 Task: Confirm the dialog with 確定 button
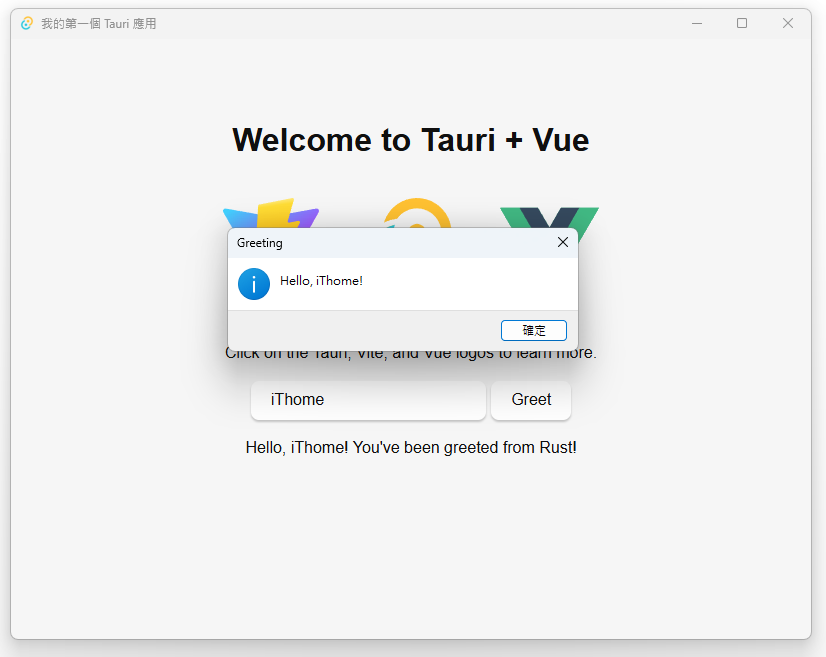coord(534,330)
